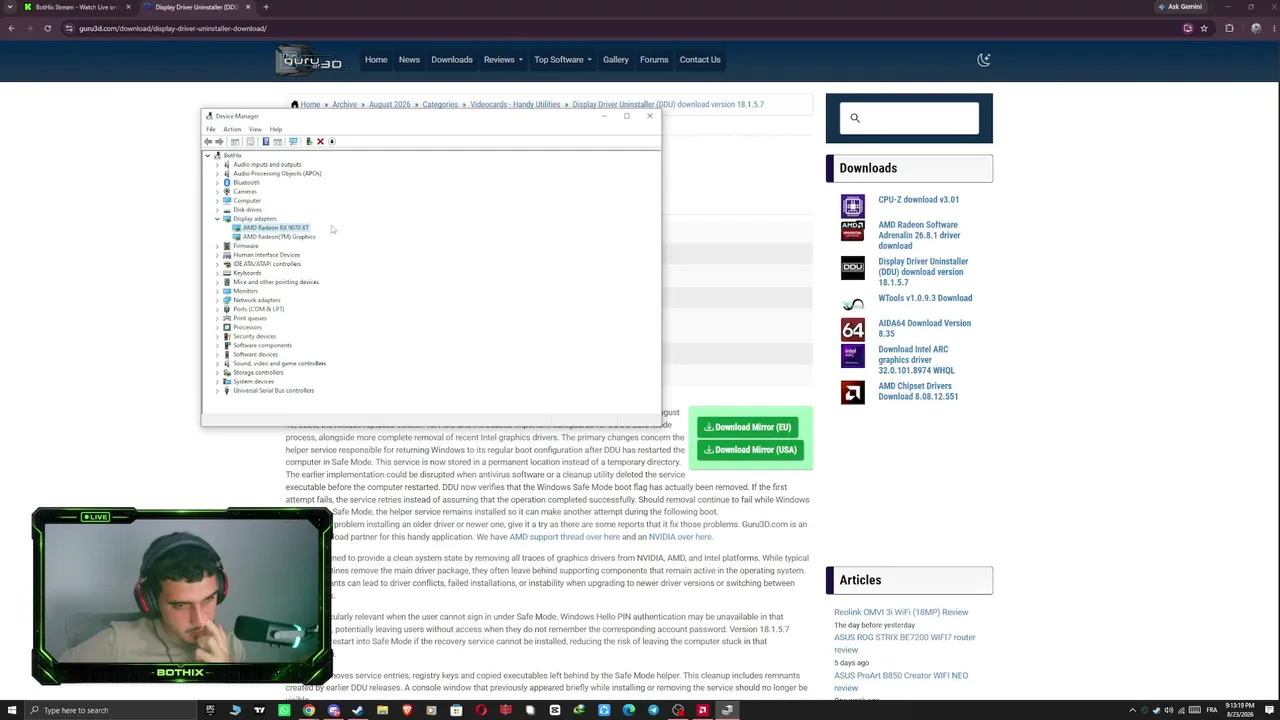This screenshot has width=1280, height=720.
Task: Open the Contact Us link in navigation
Action: (700, 60)
